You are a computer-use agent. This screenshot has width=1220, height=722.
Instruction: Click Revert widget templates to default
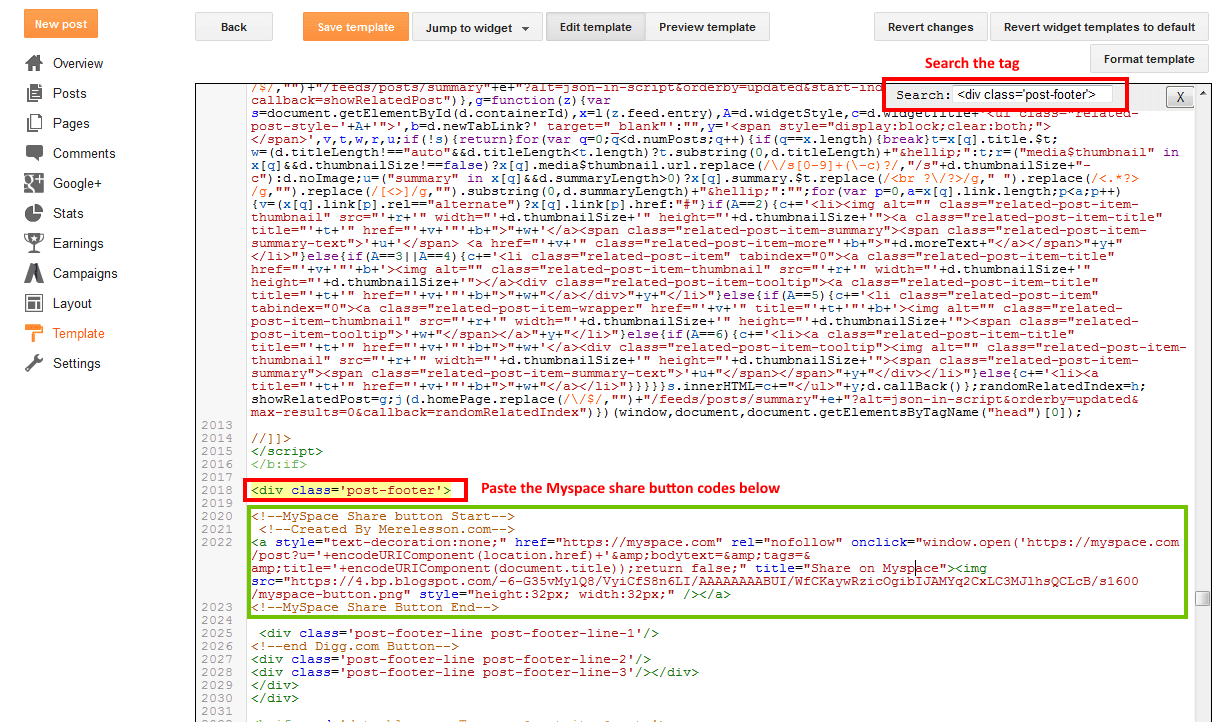pyautogui.click(x=1099, y=27)
